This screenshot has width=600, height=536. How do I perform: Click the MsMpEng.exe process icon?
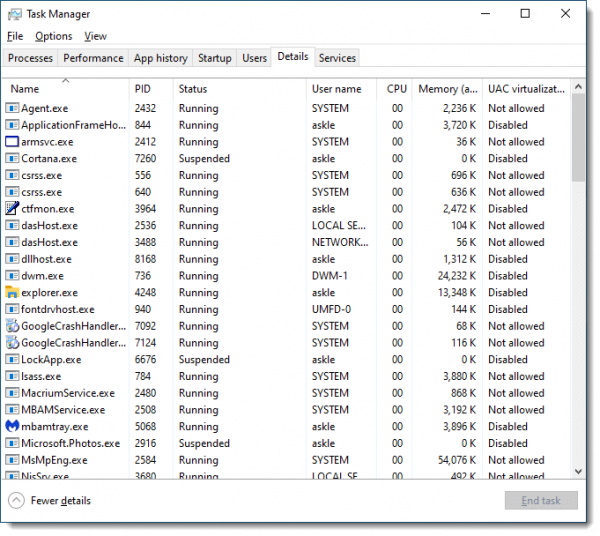tap(12, 460)
